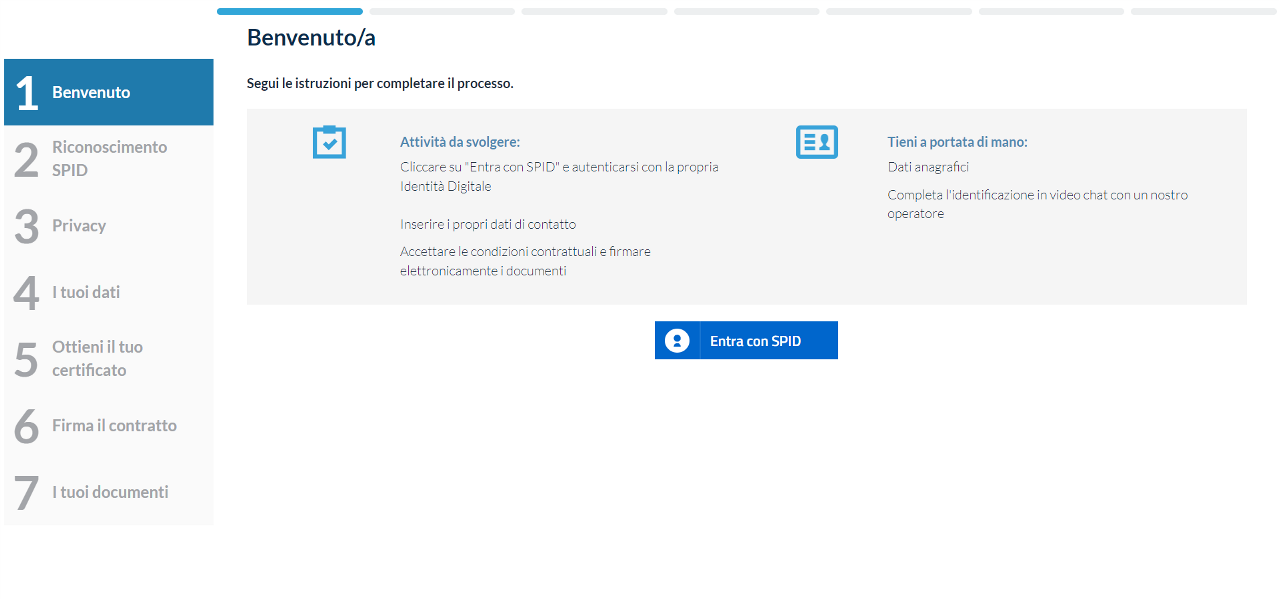This screenshot has height=599, width=1280.
Task: Click the active blue progress bar segment
Action: coord(289,11)
